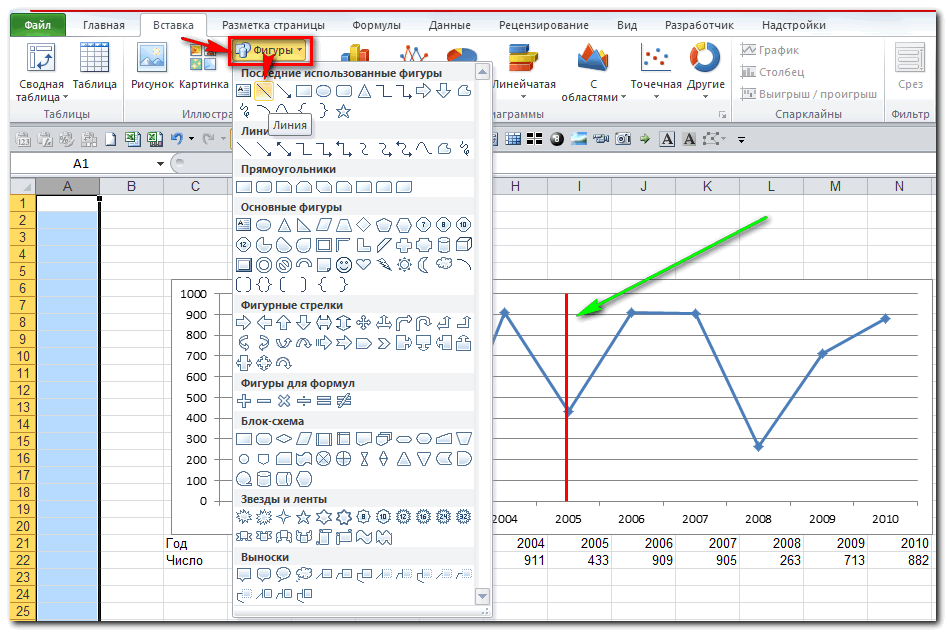Switch to the Формулы tab

click(x=376, y=25)
